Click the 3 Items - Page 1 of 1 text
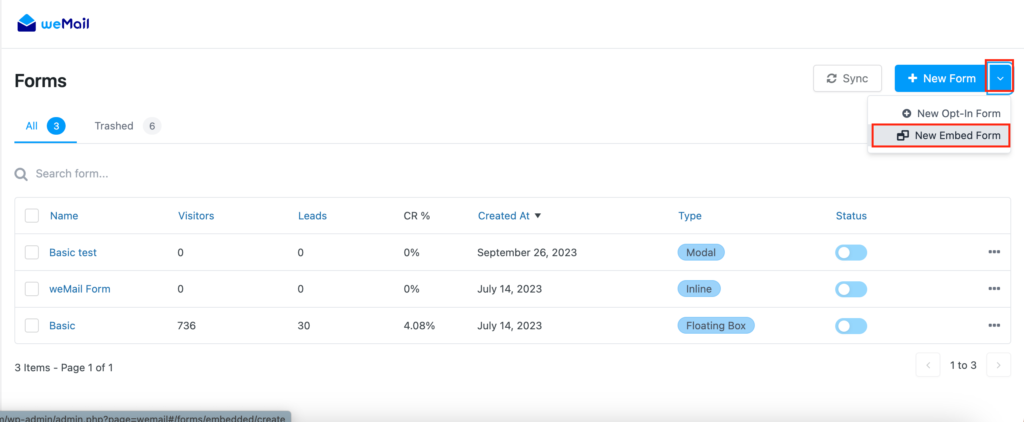Image resolution: width=1024 pixels, height=422 pixels. (64, 368)
